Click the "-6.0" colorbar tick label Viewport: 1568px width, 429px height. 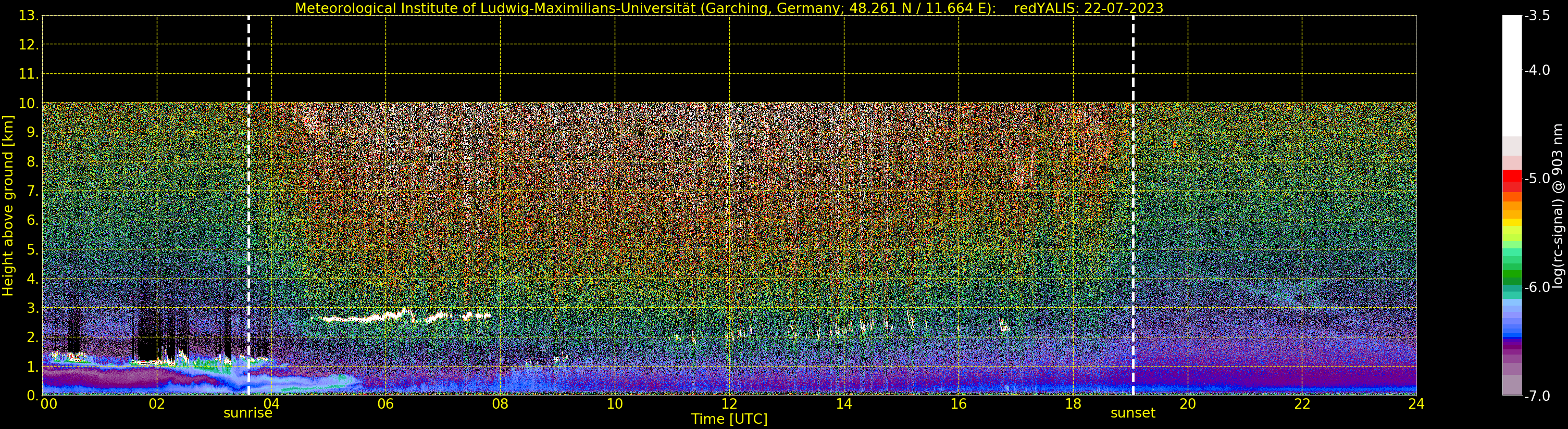1537,287
